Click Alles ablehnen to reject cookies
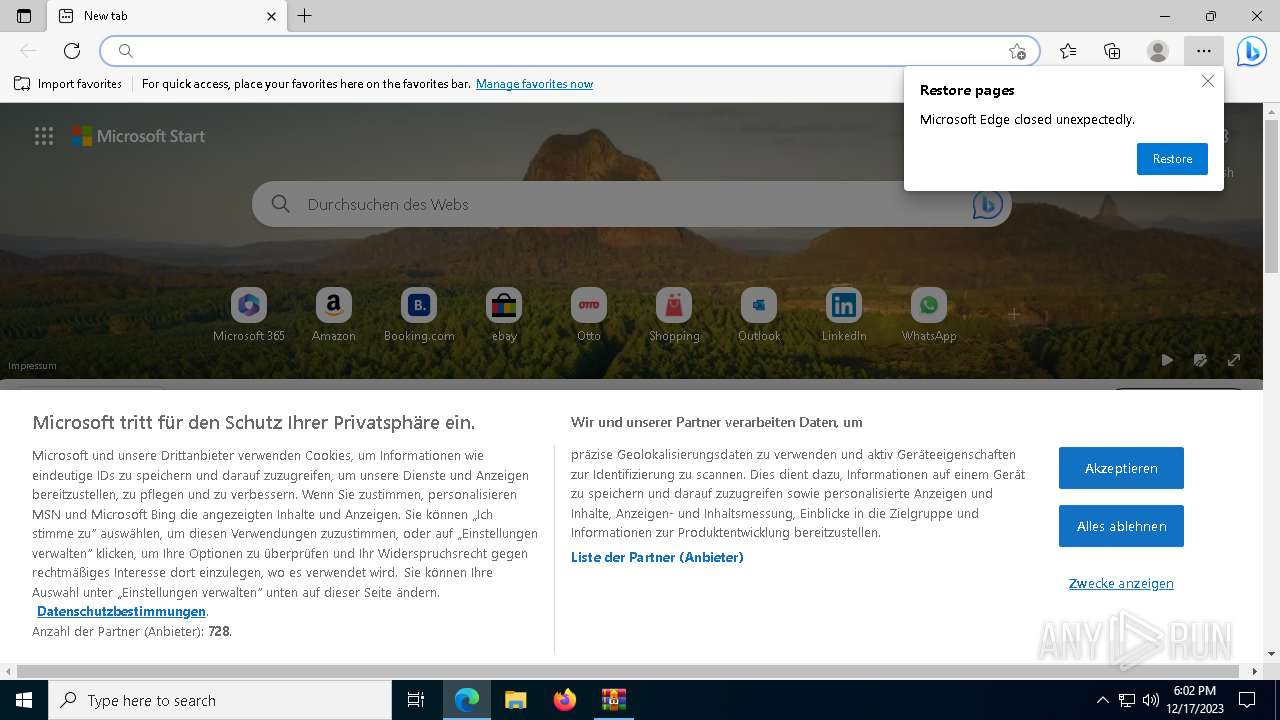This screenshot has height=720, width=1280. click(1121, 526)
